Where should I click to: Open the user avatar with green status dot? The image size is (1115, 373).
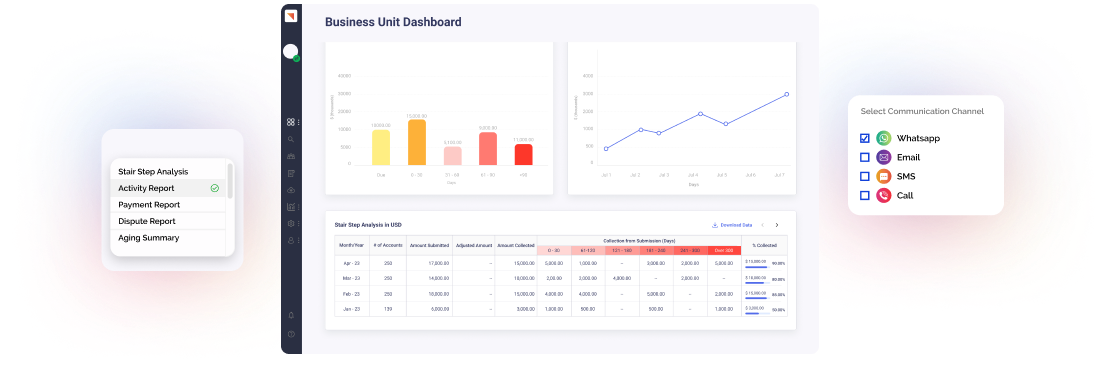[x=291, y=52]
